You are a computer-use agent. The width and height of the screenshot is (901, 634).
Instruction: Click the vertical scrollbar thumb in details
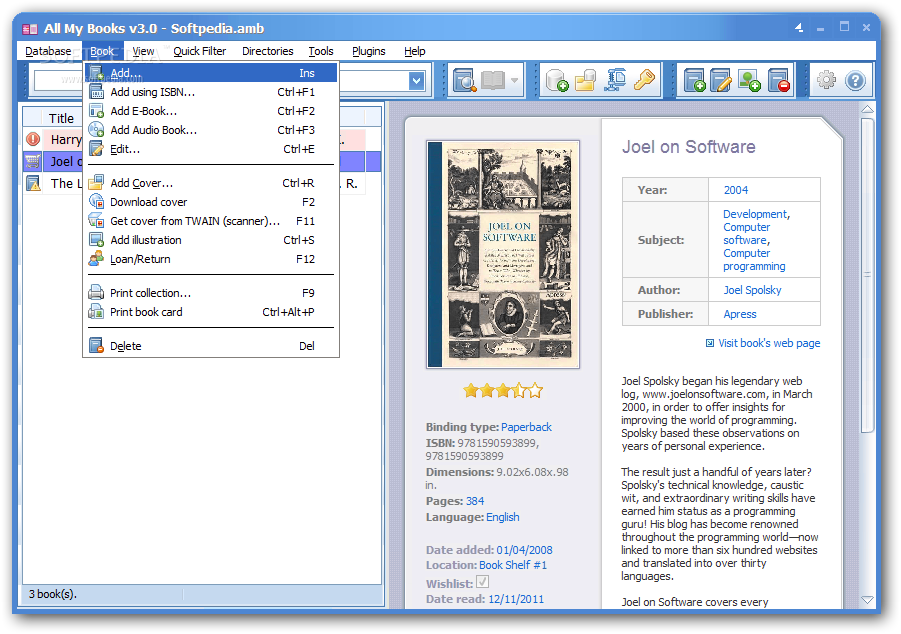[868, 275]
